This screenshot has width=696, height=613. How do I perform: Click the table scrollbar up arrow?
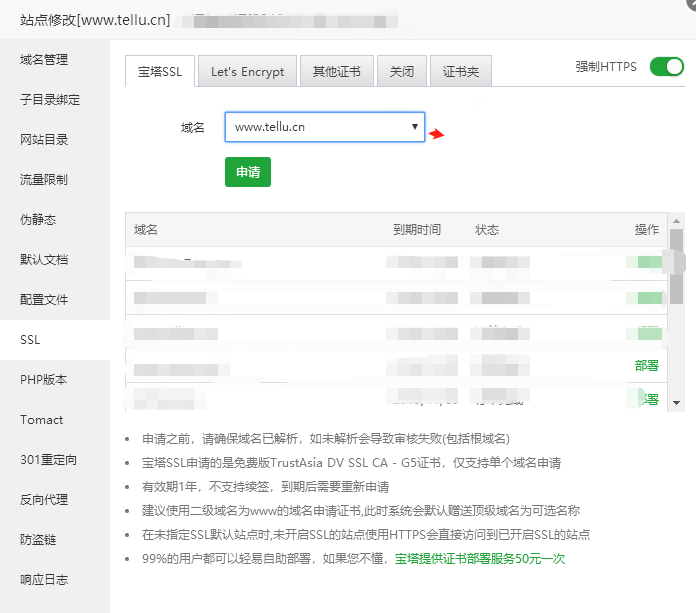pyautogui.click(x=676, y=221)
